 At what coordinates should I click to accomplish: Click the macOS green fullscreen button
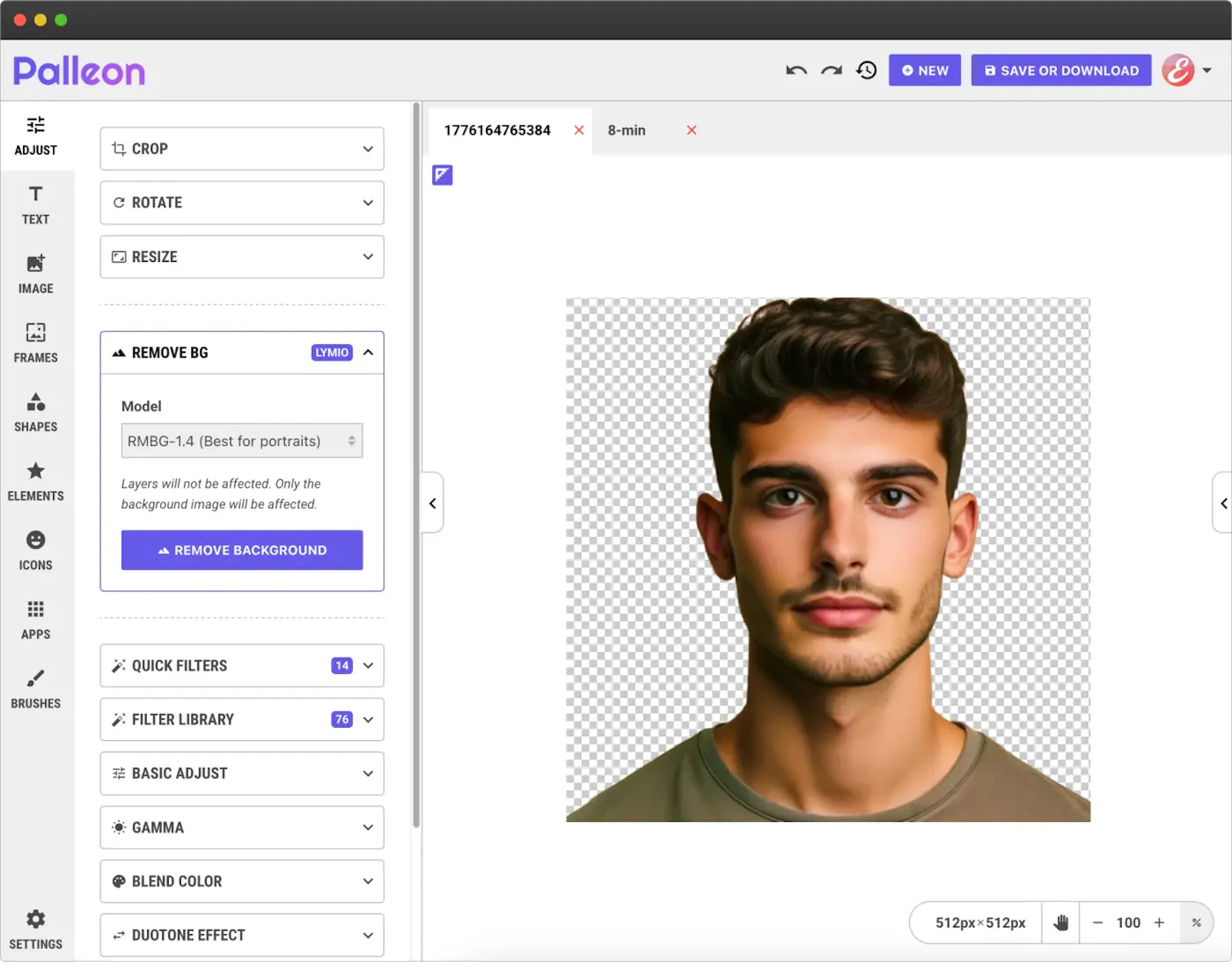pos(61,20)
